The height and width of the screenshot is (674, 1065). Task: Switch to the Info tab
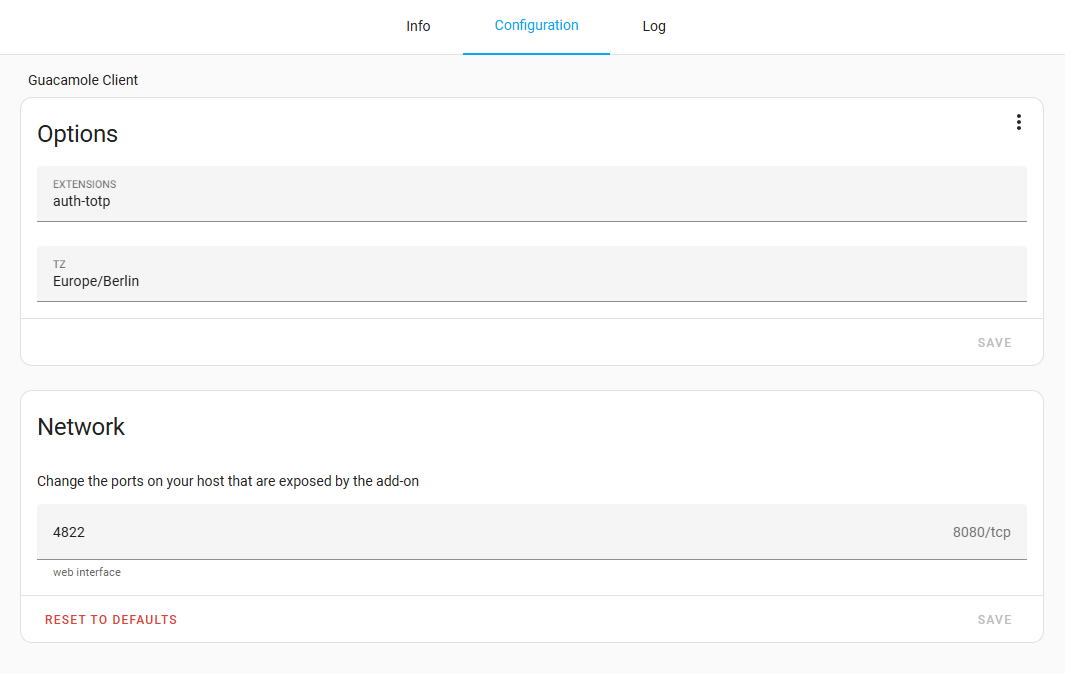(x=418, y=26)
